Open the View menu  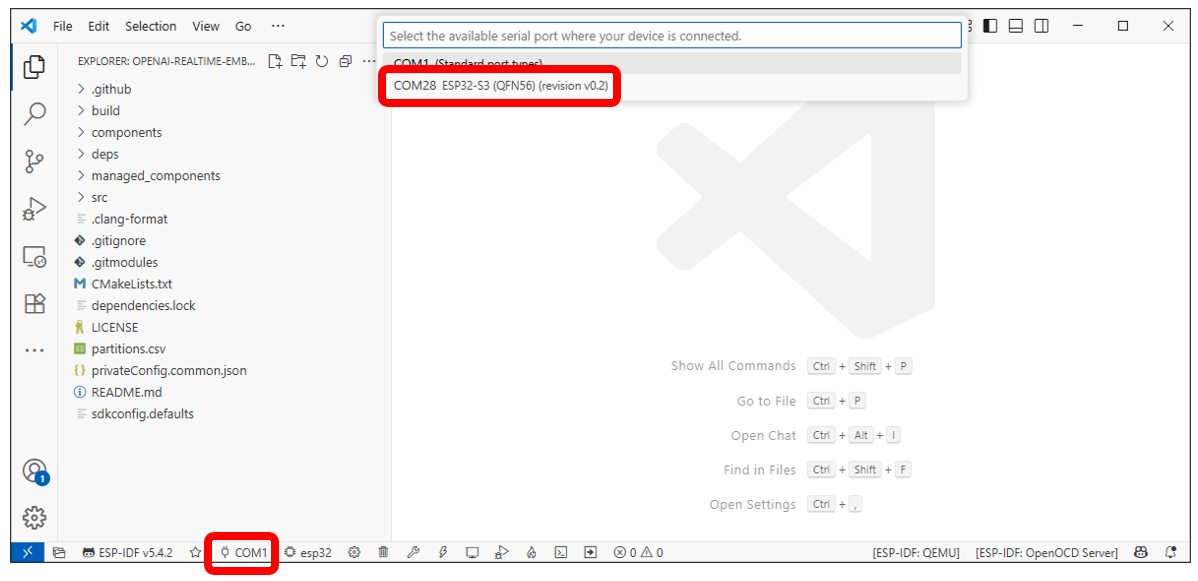point(206,26)
